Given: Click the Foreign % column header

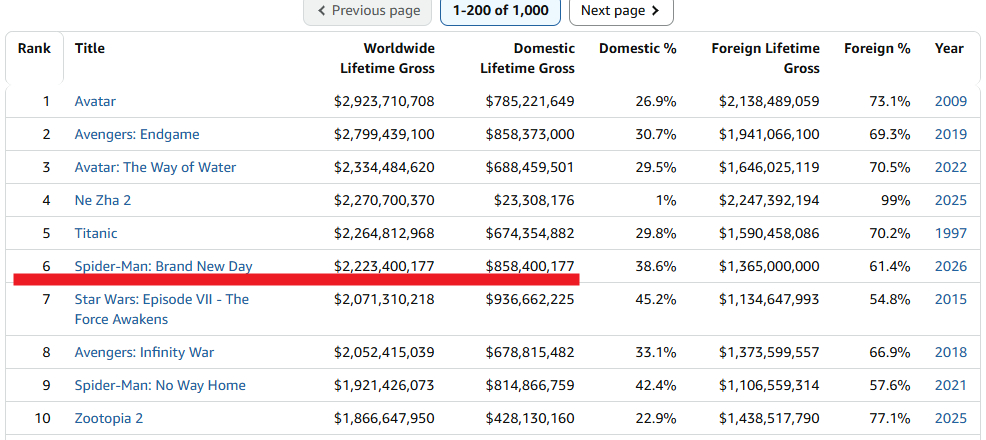Looking at the screenshot, I should tap(877, 48).
